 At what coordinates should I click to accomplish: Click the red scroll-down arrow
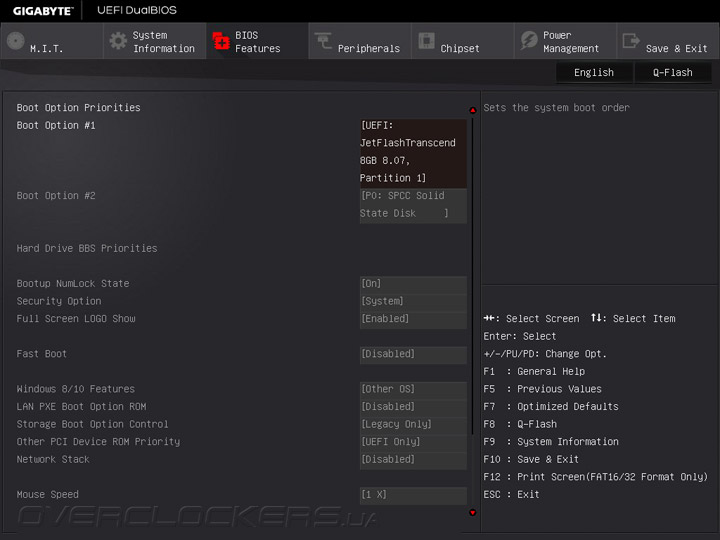tap(472, 512)
